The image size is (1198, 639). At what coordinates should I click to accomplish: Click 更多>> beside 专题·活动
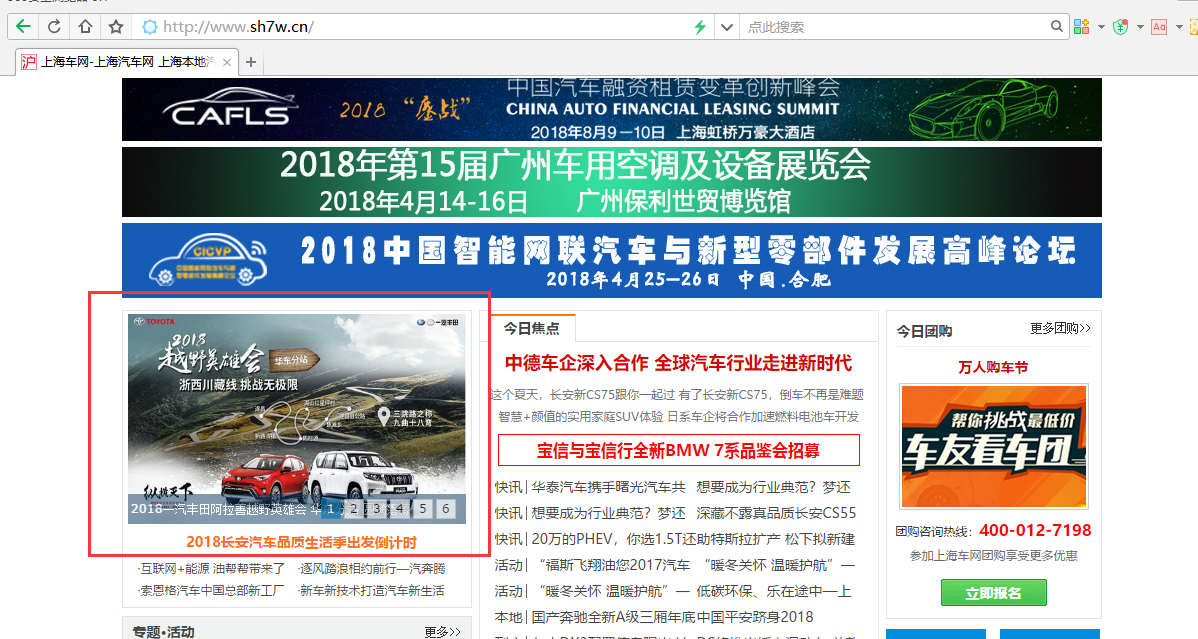coord(442,632)
